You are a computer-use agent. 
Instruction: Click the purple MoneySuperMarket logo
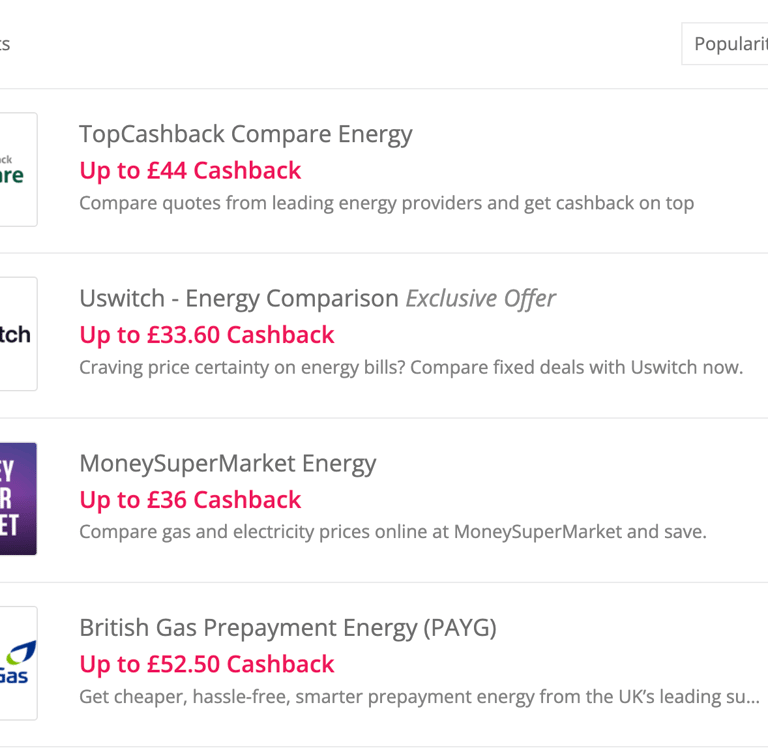pos(17,498)
